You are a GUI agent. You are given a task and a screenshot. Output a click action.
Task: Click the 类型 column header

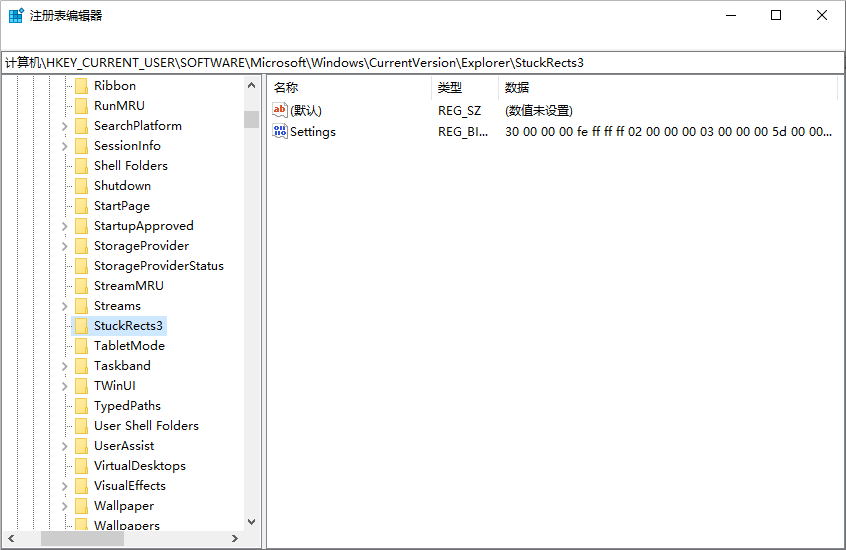click(x=464, y=88)
